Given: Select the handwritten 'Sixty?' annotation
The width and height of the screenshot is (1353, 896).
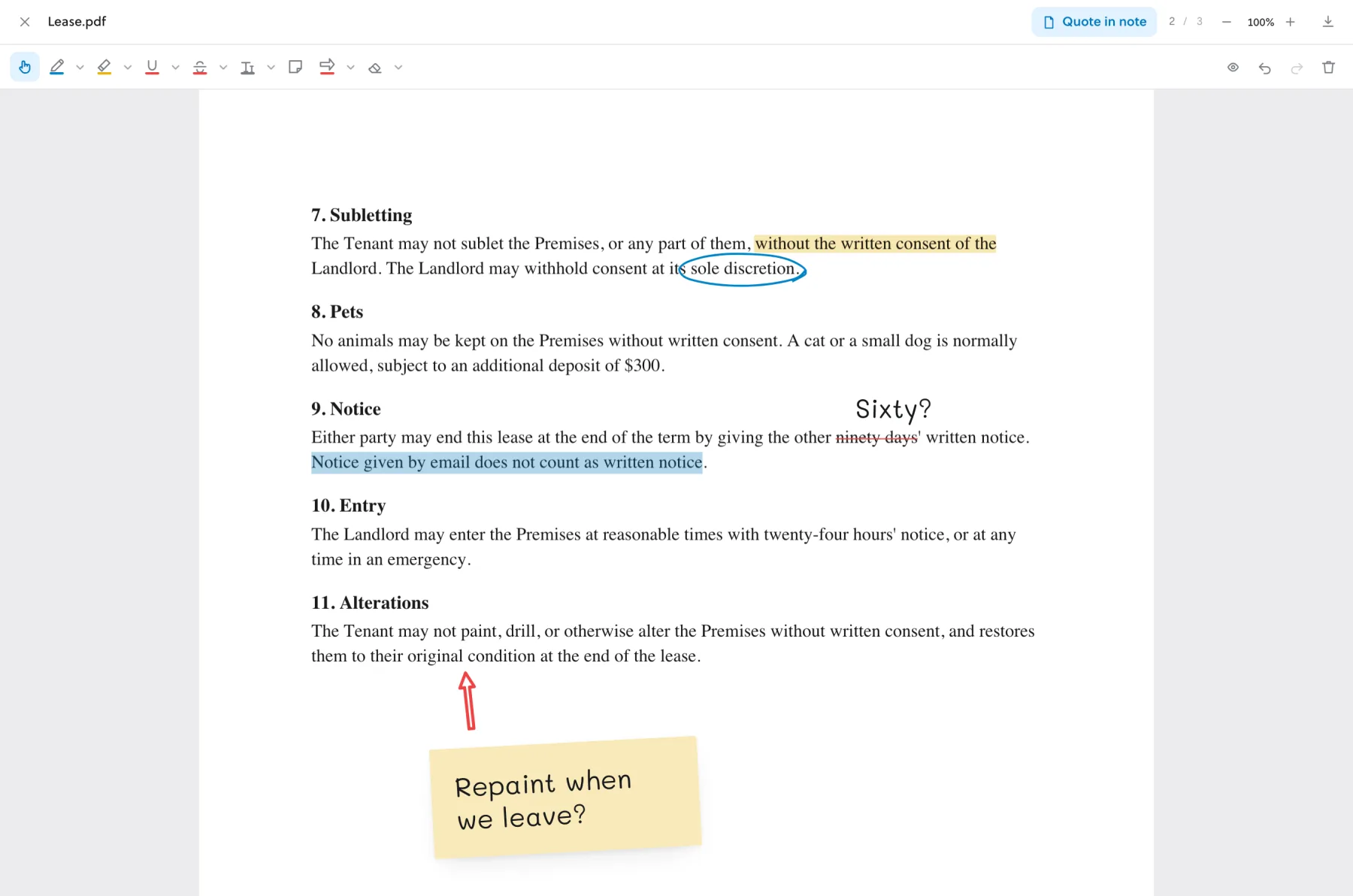Looking at the screenshot, I should pos(893,409).
